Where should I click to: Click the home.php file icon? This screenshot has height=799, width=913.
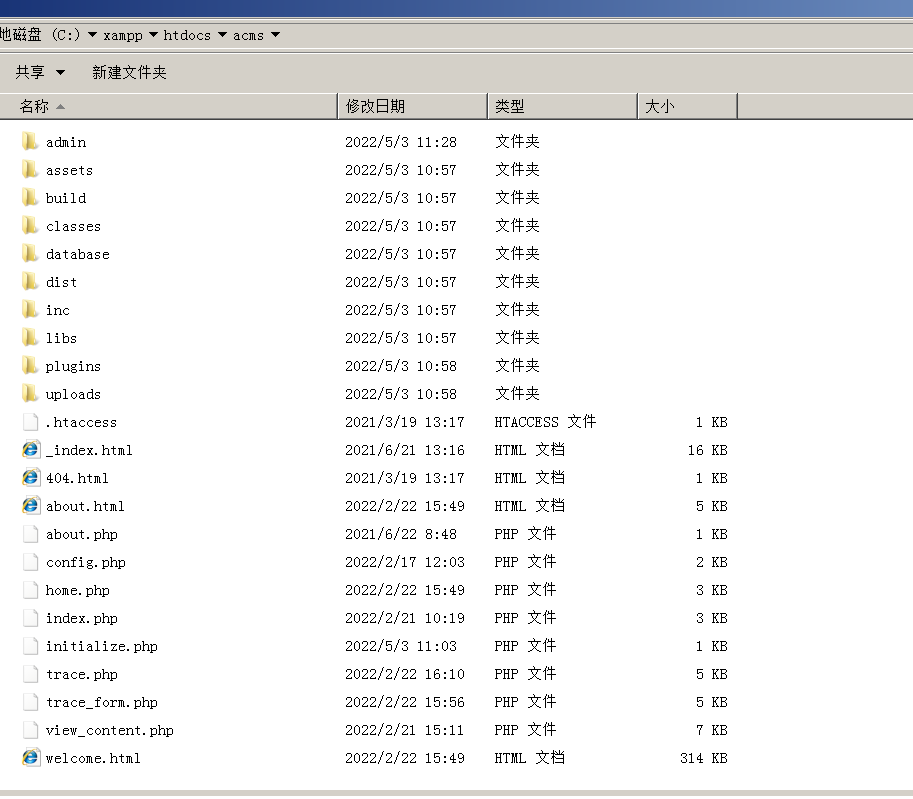30,589
